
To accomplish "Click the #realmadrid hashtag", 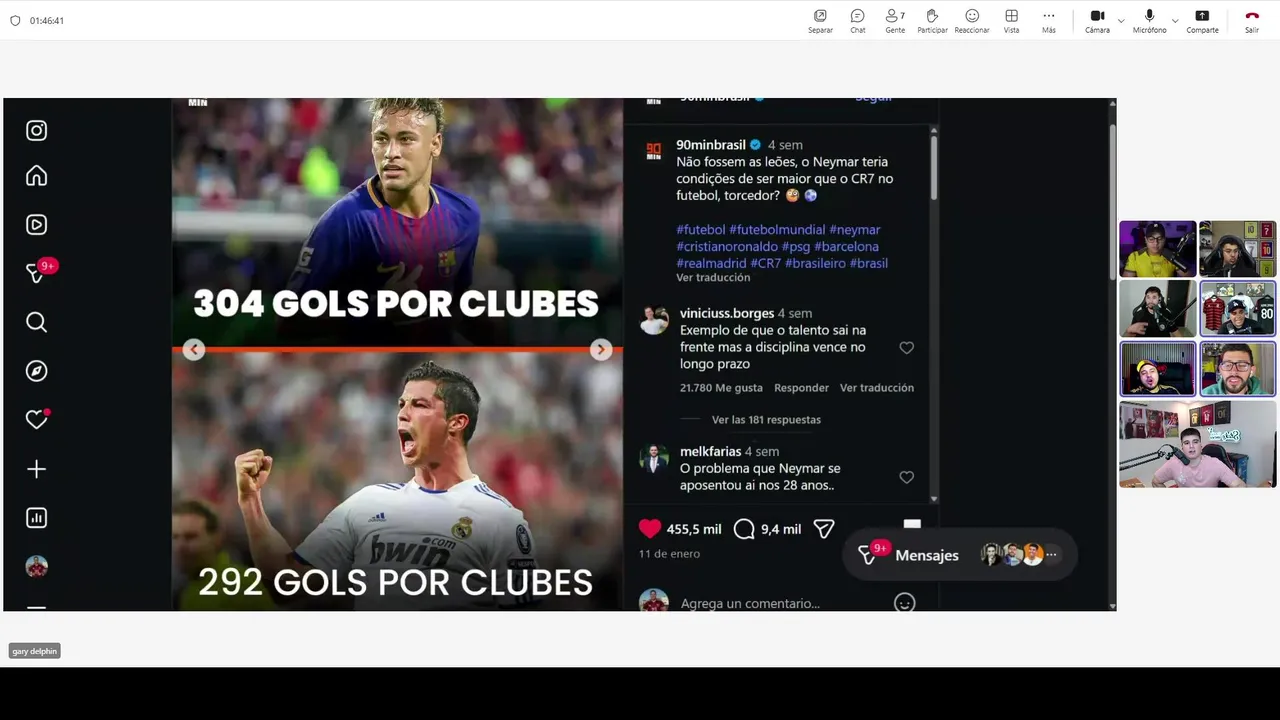I will tap(711, 264).
